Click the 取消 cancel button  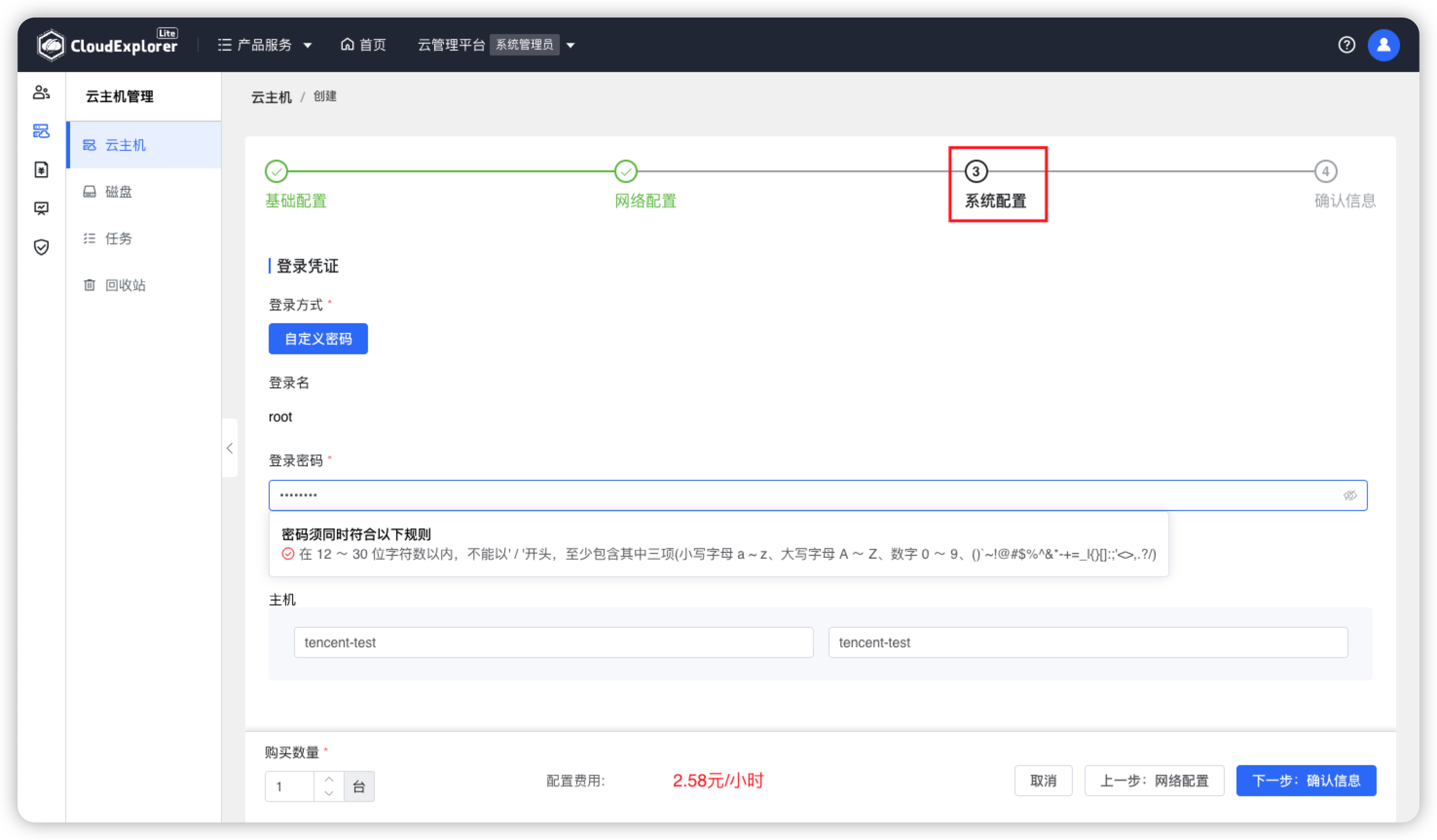tap(1043, 780)
